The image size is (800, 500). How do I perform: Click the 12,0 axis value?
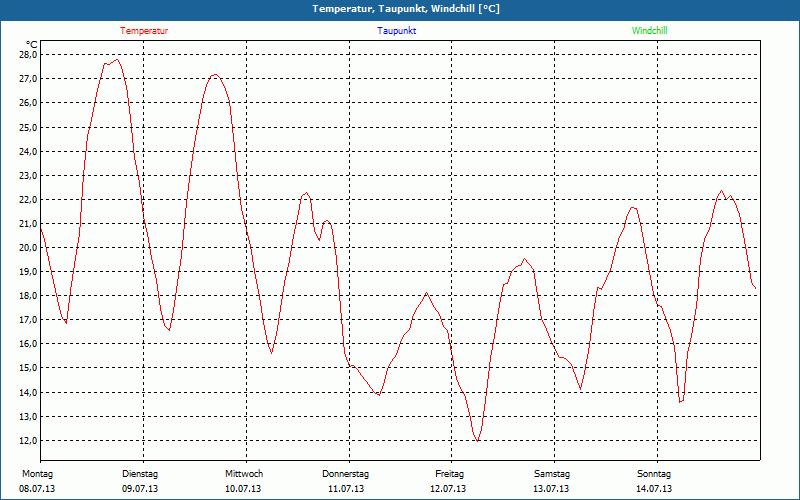pos(28,440)
